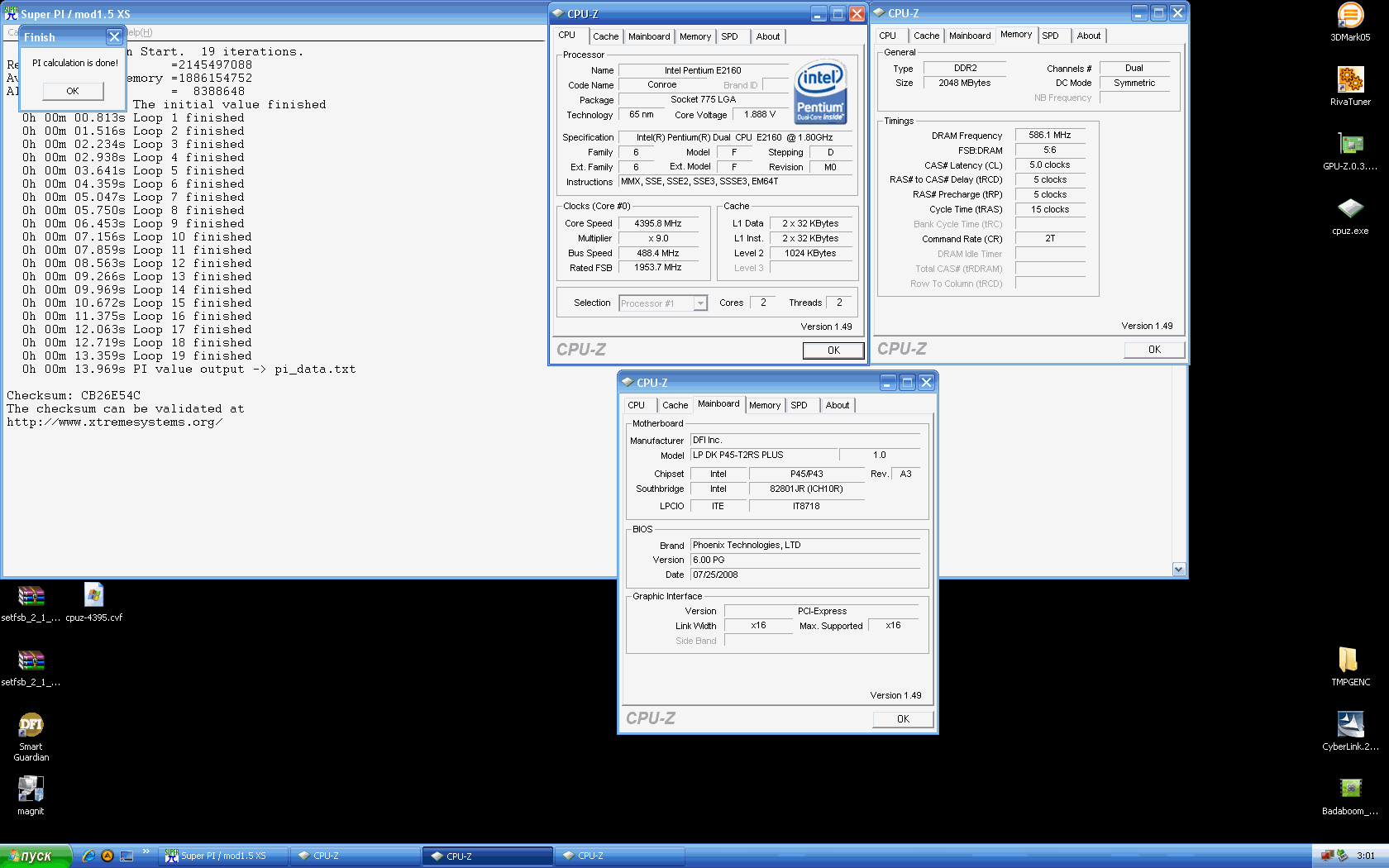Open Mainboard tab in Processor CPU-Z window

coord(649,36)
